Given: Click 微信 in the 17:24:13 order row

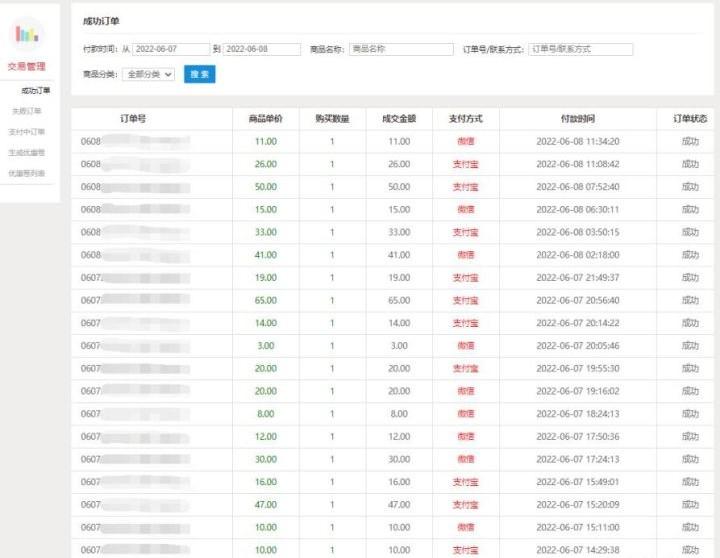Looking at the screenshot, I should [x=466, y=459].
